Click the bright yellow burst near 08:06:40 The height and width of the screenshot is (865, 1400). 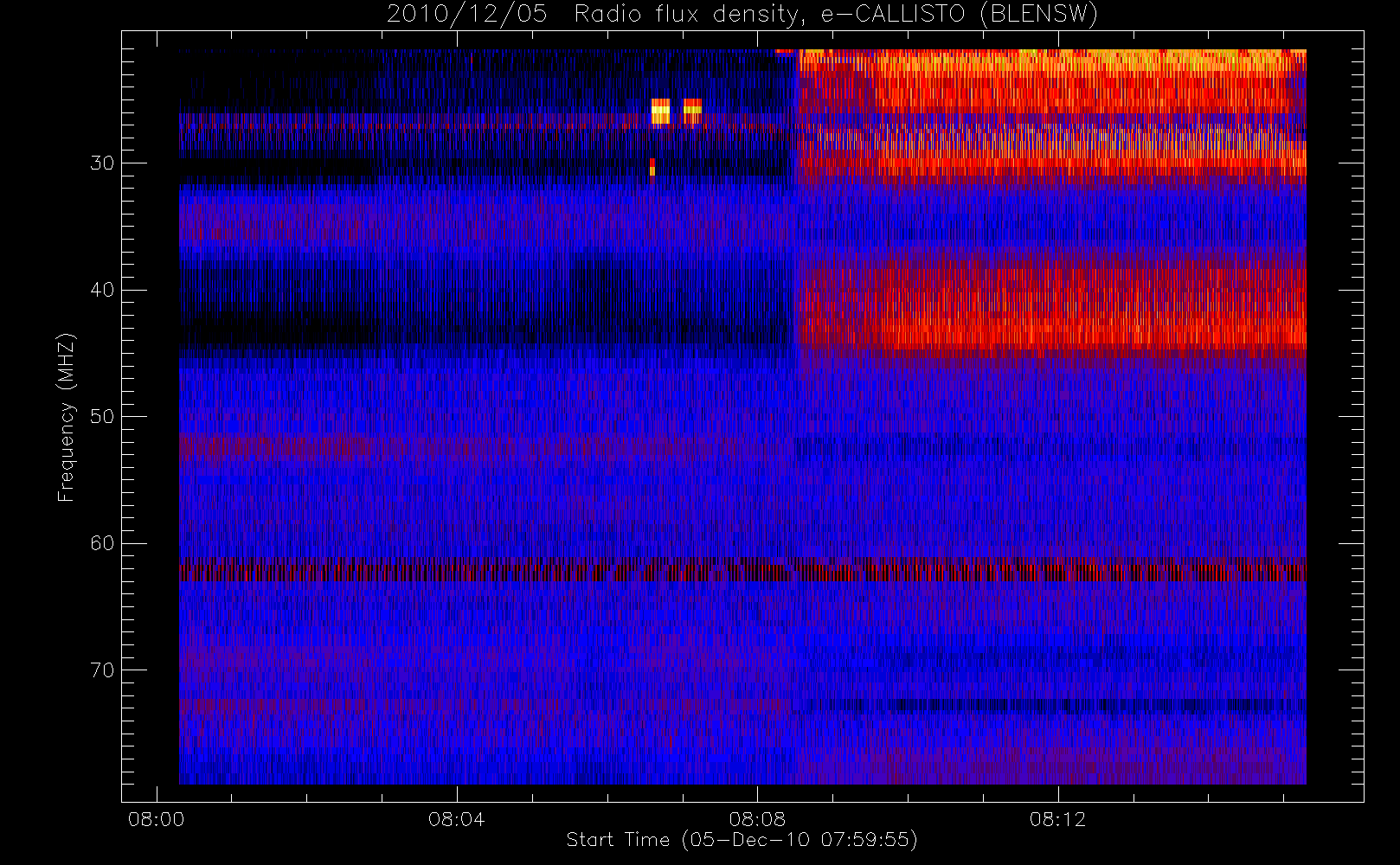click(x=660, y=112)
